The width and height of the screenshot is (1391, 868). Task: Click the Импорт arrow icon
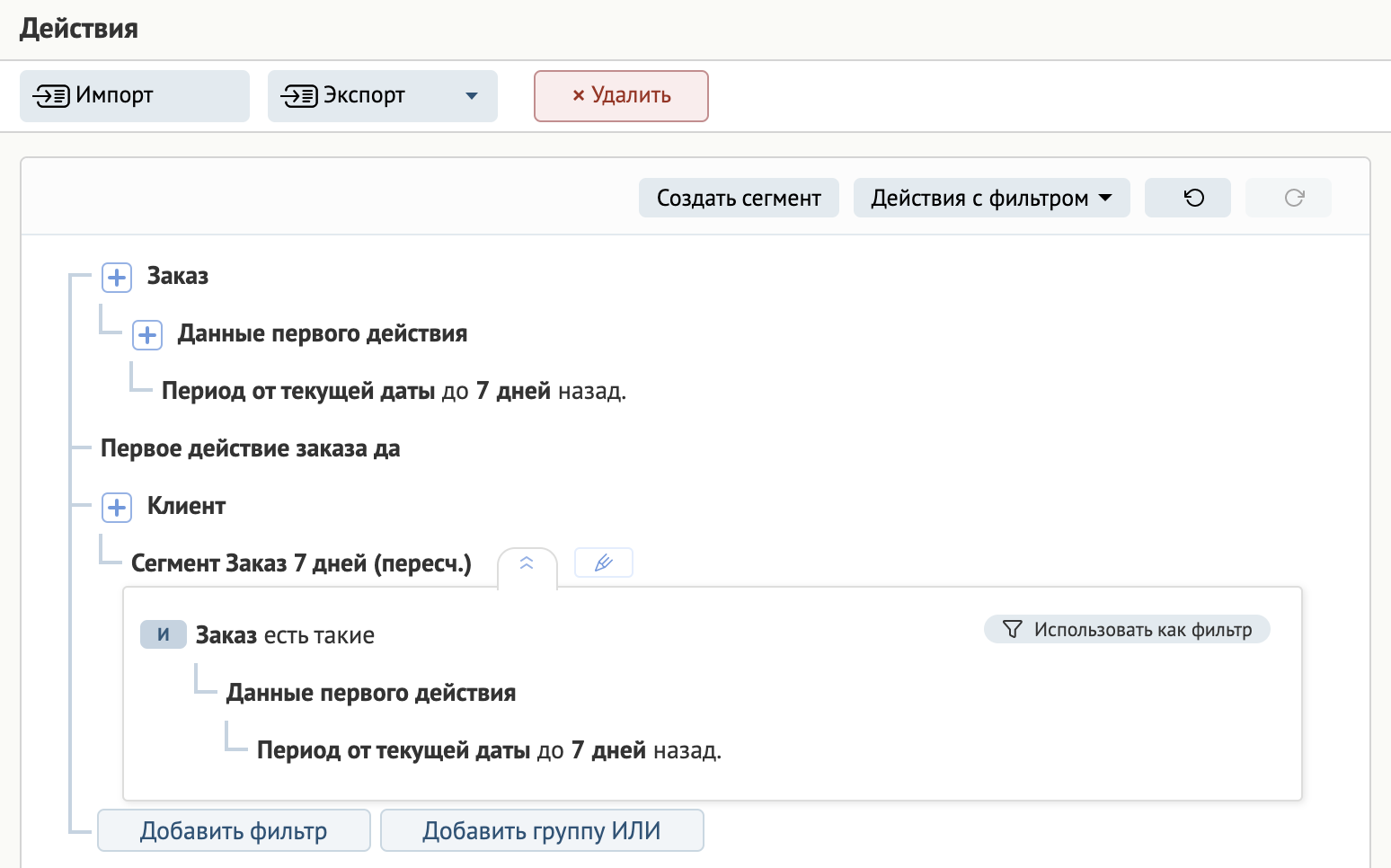click(51, 96)
